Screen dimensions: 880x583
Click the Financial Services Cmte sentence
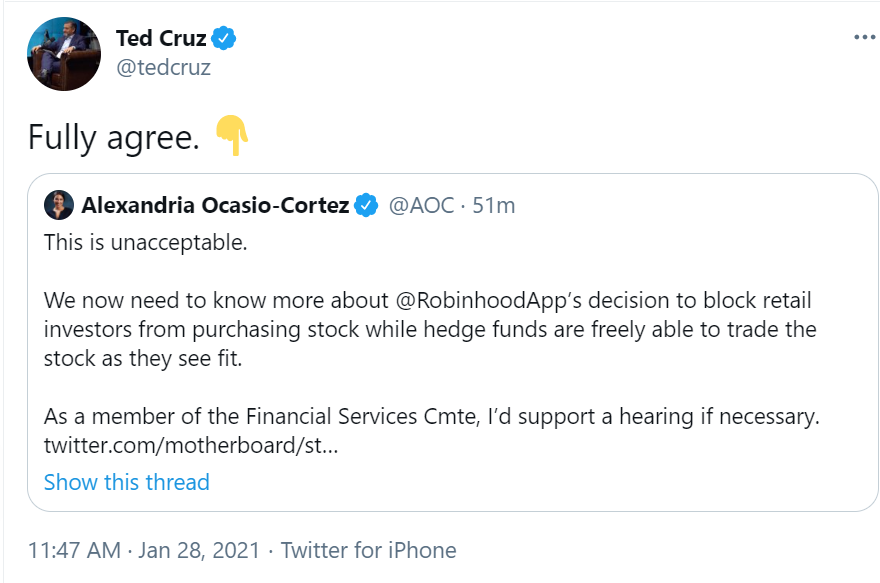(431, 415)
